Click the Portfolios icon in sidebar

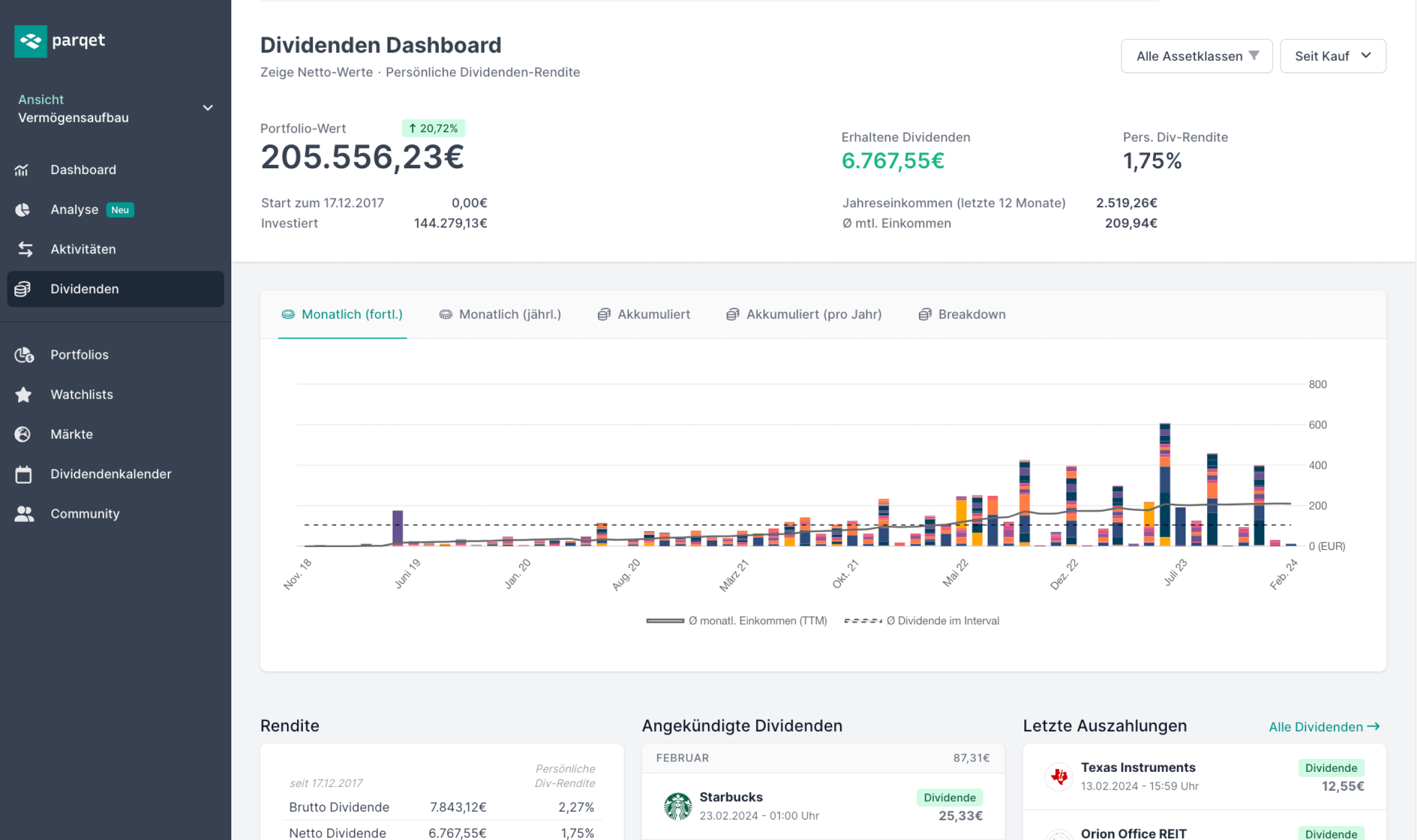click(24, 355)
